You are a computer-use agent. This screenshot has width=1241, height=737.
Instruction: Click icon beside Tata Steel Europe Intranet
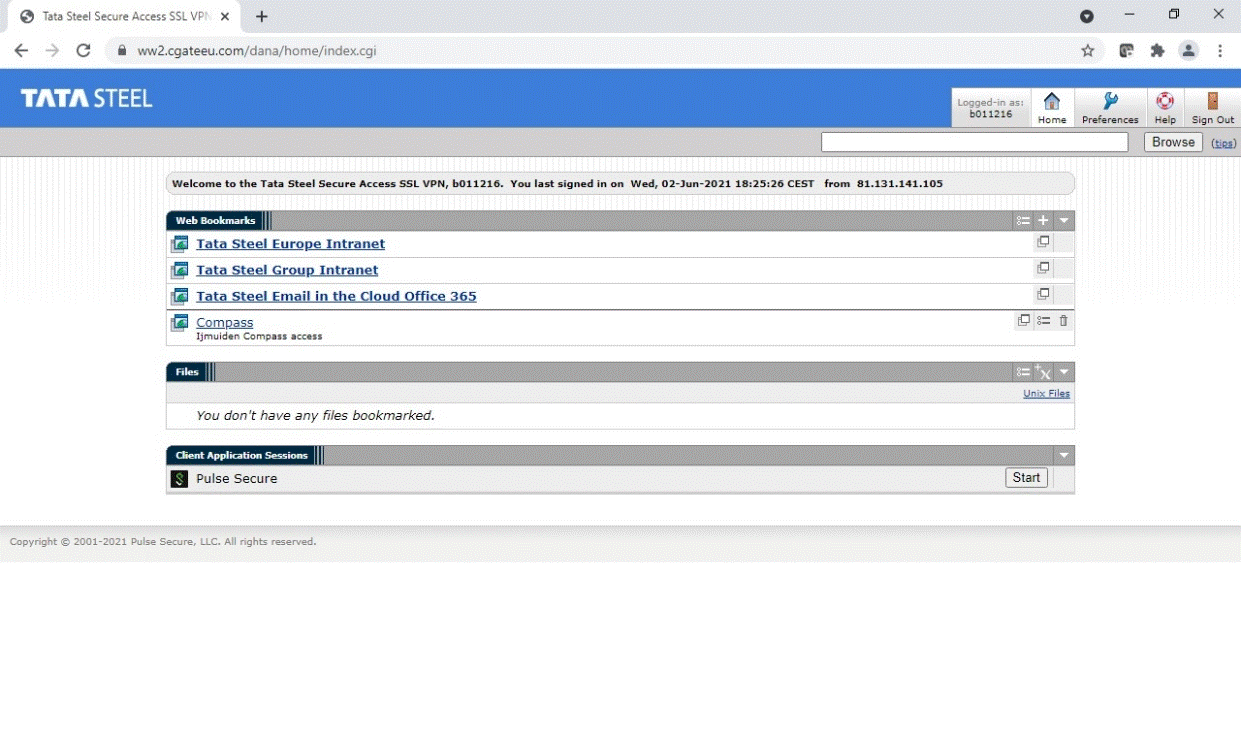(180, 244)
